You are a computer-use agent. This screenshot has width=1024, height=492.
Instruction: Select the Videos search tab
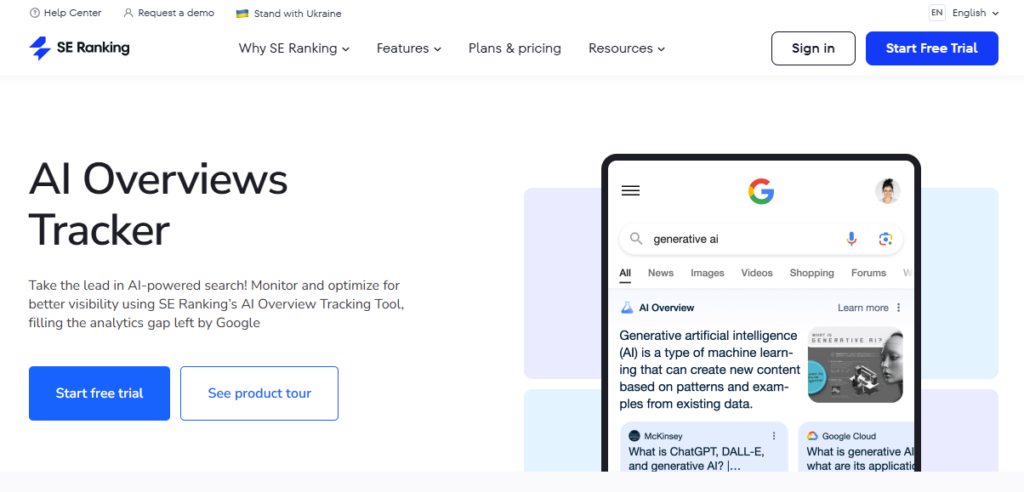pyautogui.click(x=757, y=273)
